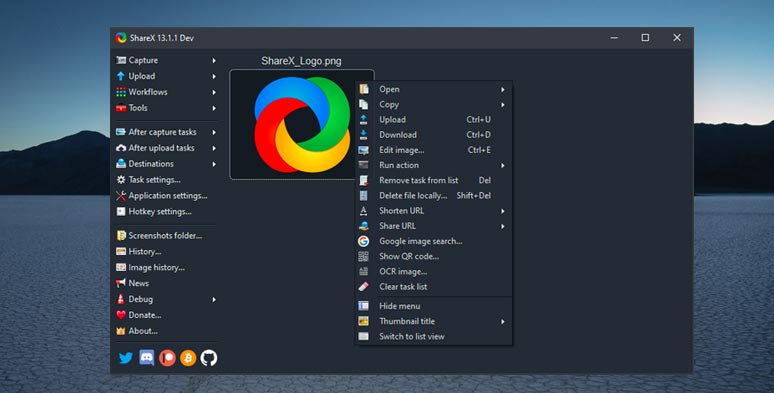Screen dimensions: 774x393
Task: Click the Workflows grid icon
Action: click(x=121, y=92)
